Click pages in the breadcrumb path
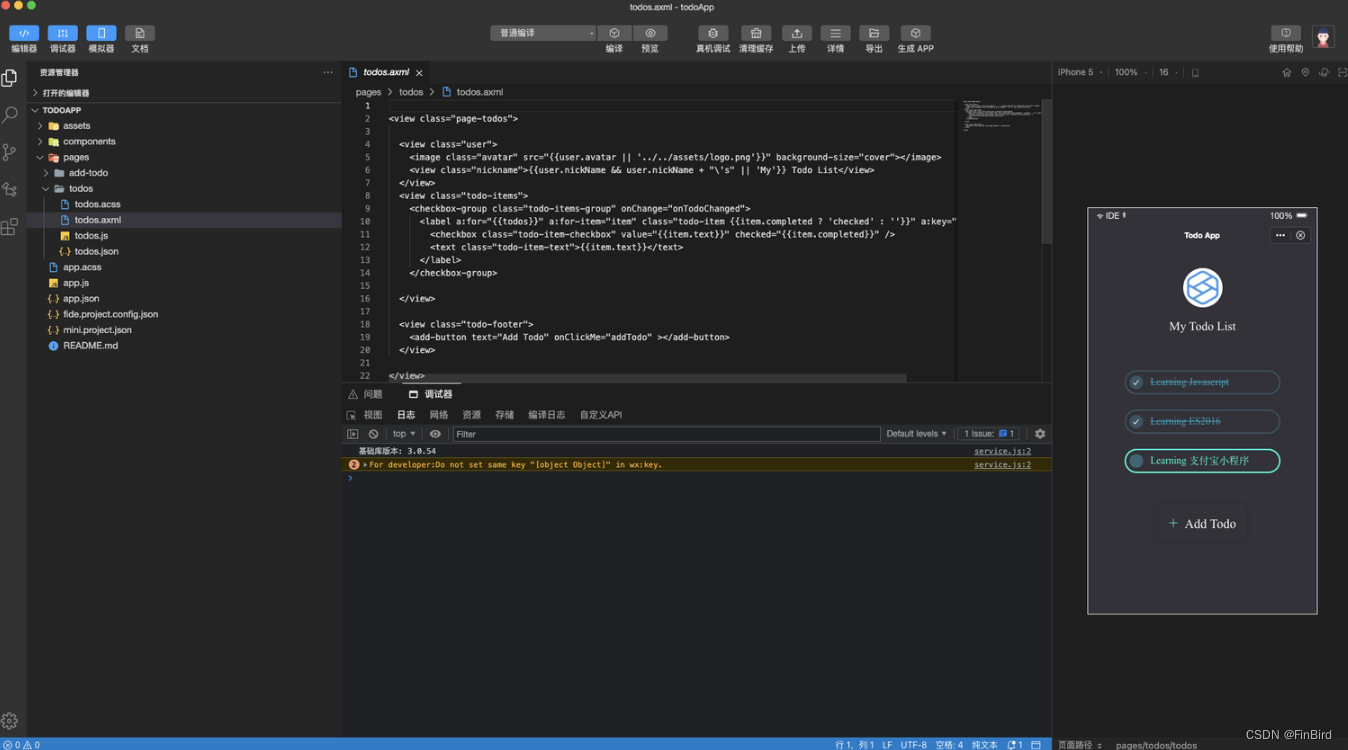 click(x=368, y=92)
